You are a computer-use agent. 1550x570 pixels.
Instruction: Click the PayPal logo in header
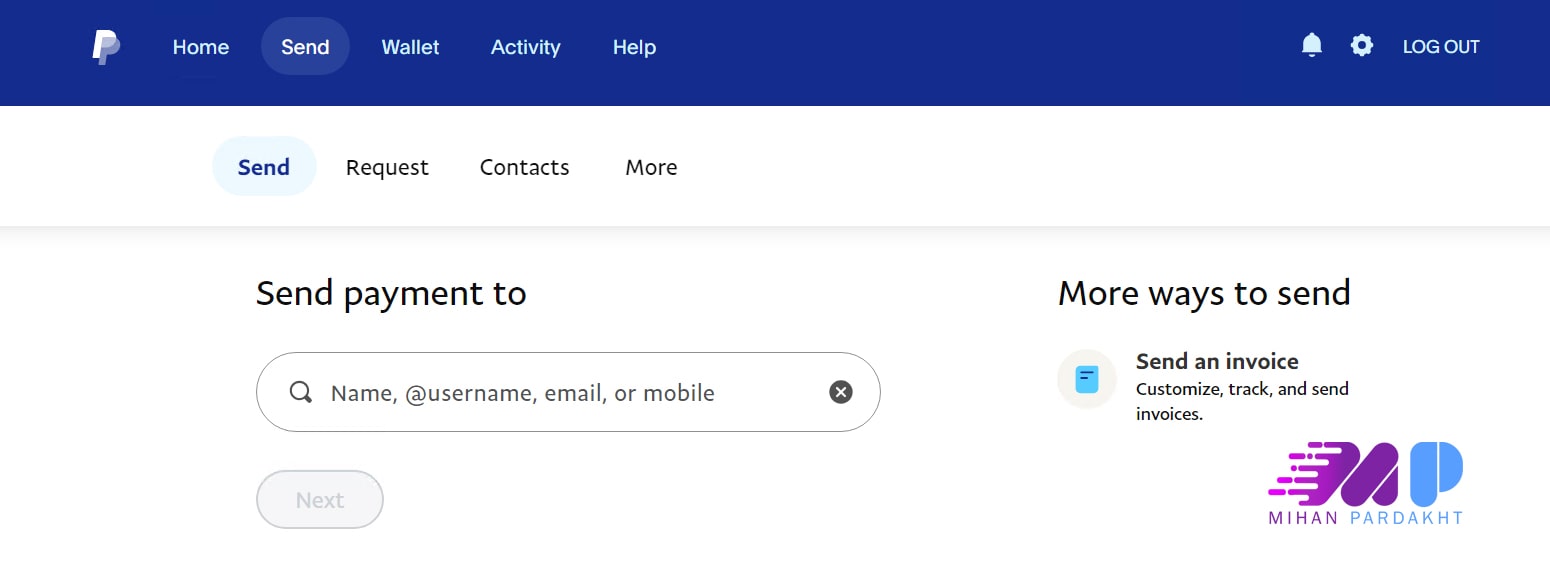tap(106, 47)
